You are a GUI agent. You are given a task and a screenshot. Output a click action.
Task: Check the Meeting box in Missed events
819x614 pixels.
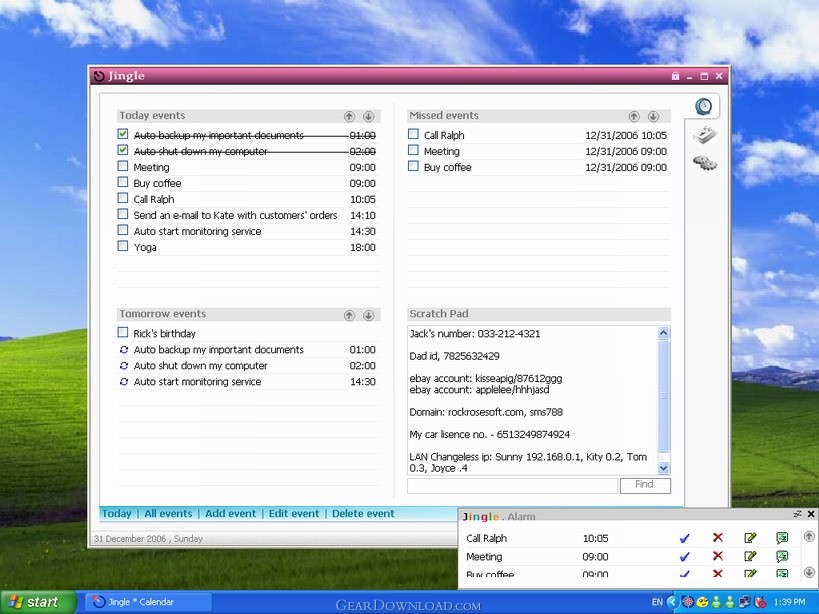pos(413,150)
